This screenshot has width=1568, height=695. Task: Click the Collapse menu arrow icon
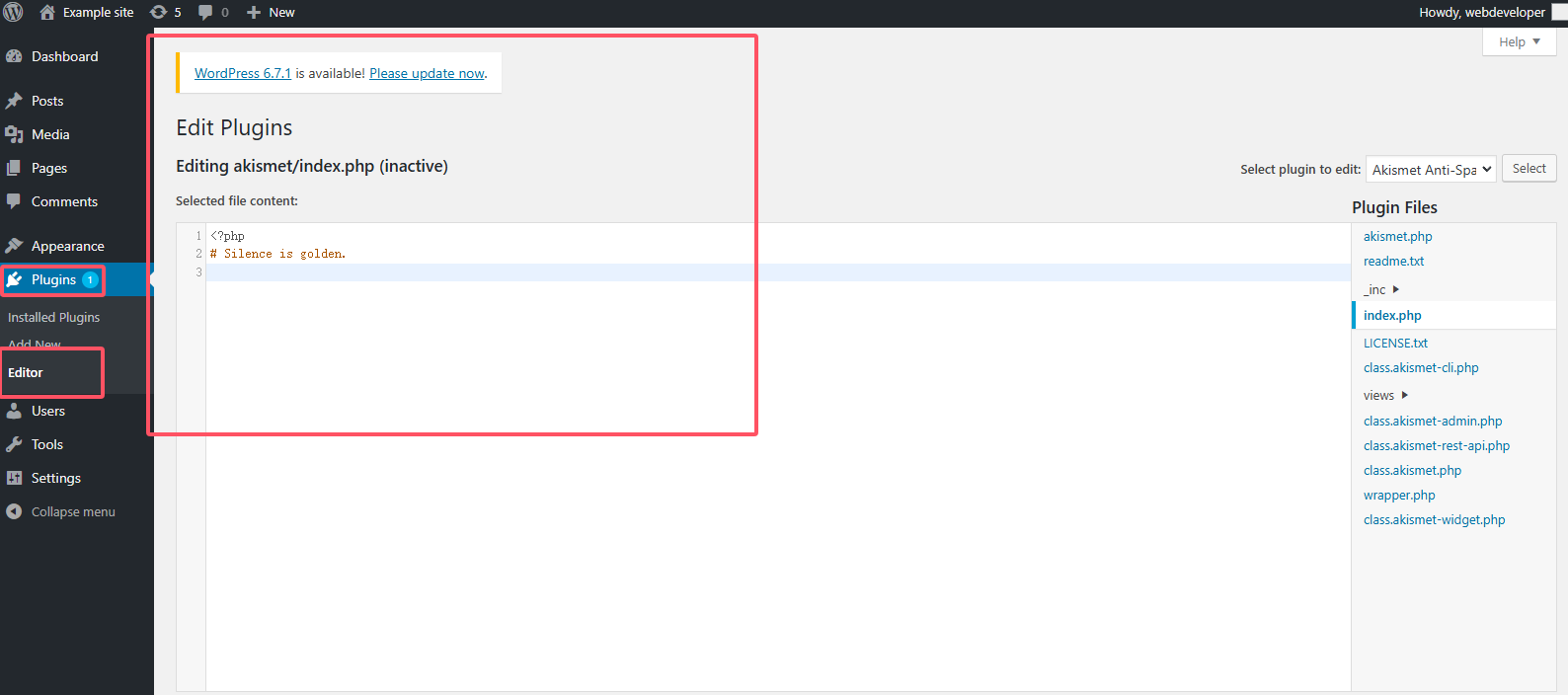coord(14,511)
